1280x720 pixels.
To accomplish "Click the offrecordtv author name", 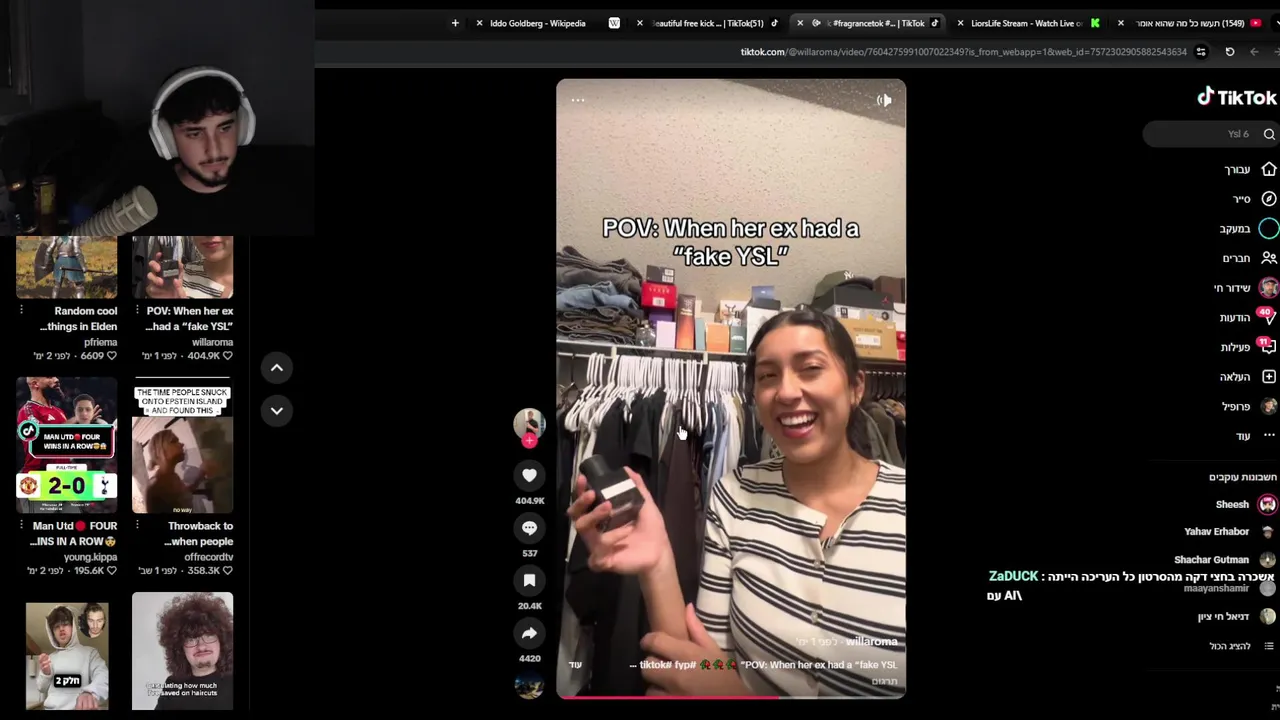I will click(x=209, y=557).
